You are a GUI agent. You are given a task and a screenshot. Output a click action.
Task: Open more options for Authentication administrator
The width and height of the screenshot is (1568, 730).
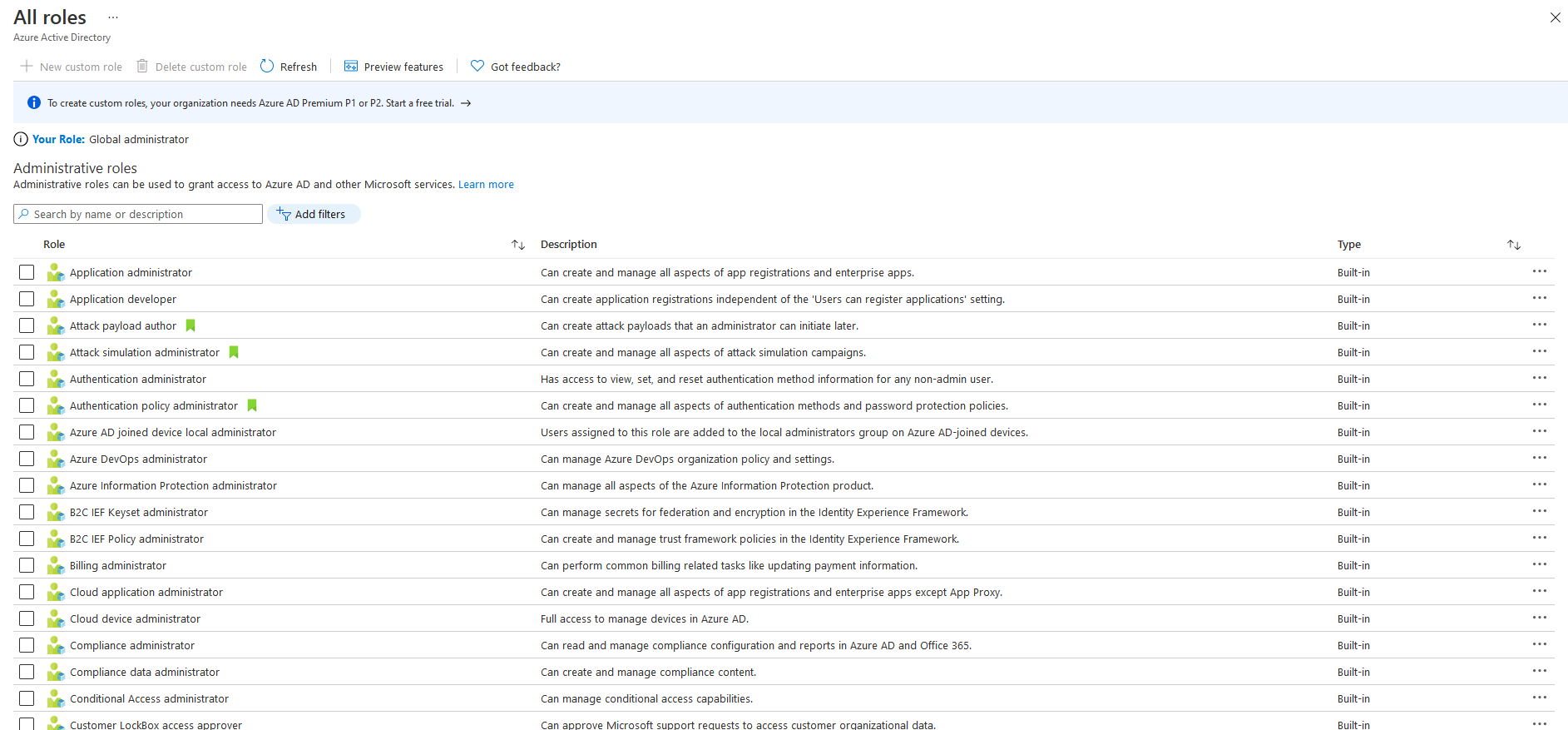pyautogui.click(x=1540, y=378)
